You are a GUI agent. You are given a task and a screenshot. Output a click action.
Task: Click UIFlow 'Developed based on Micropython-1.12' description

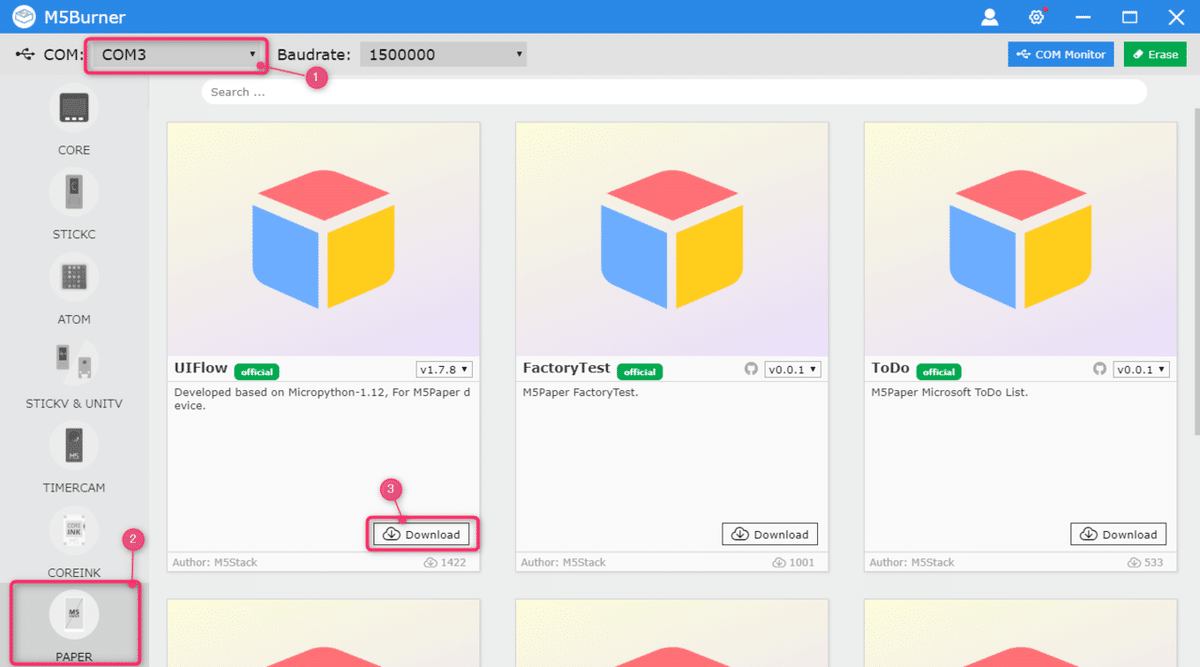coord(322,399)
